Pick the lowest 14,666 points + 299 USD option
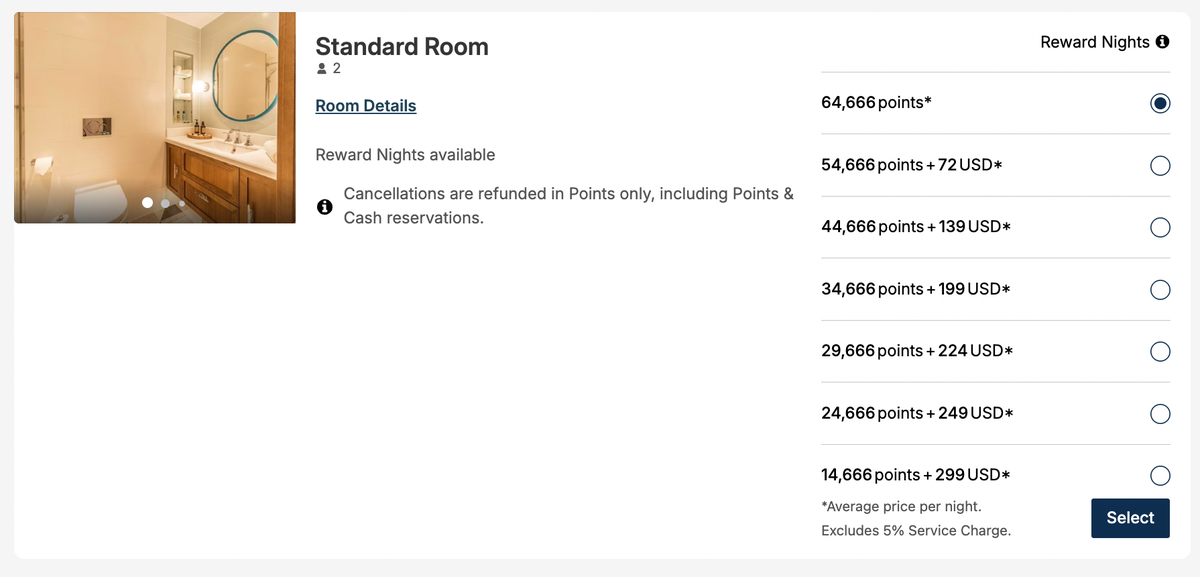Viewport: 1200px width, 577px height. (x=1160, y=475)
